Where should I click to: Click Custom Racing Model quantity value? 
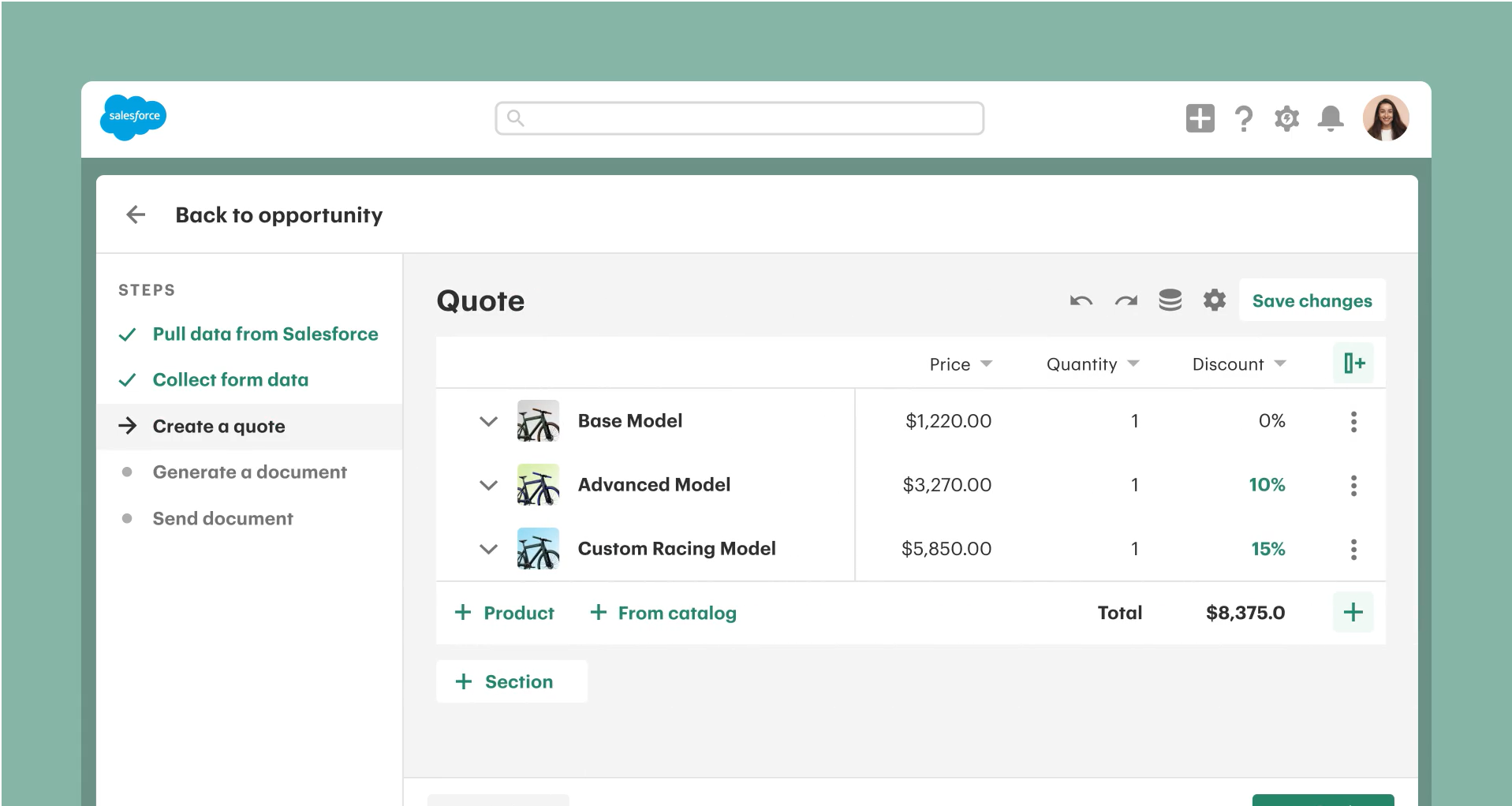pos(1134,549)
